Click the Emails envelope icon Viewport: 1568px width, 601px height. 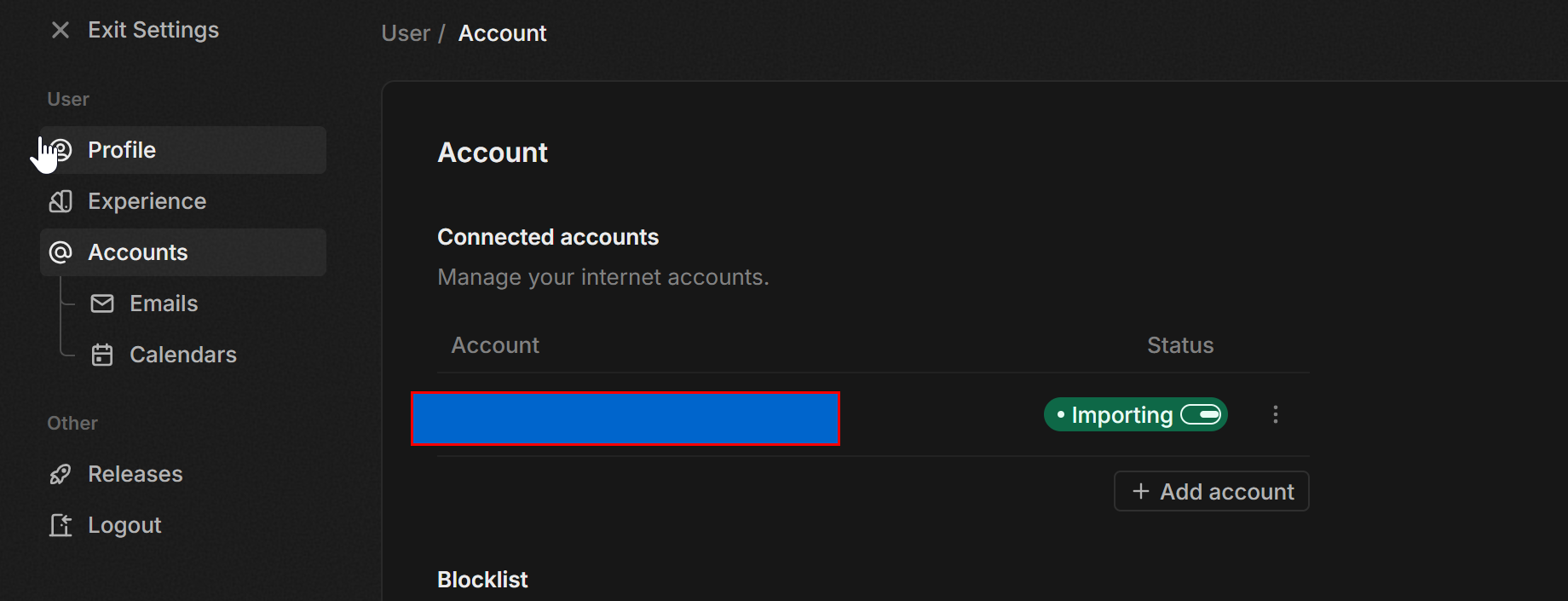click(102, 303)
